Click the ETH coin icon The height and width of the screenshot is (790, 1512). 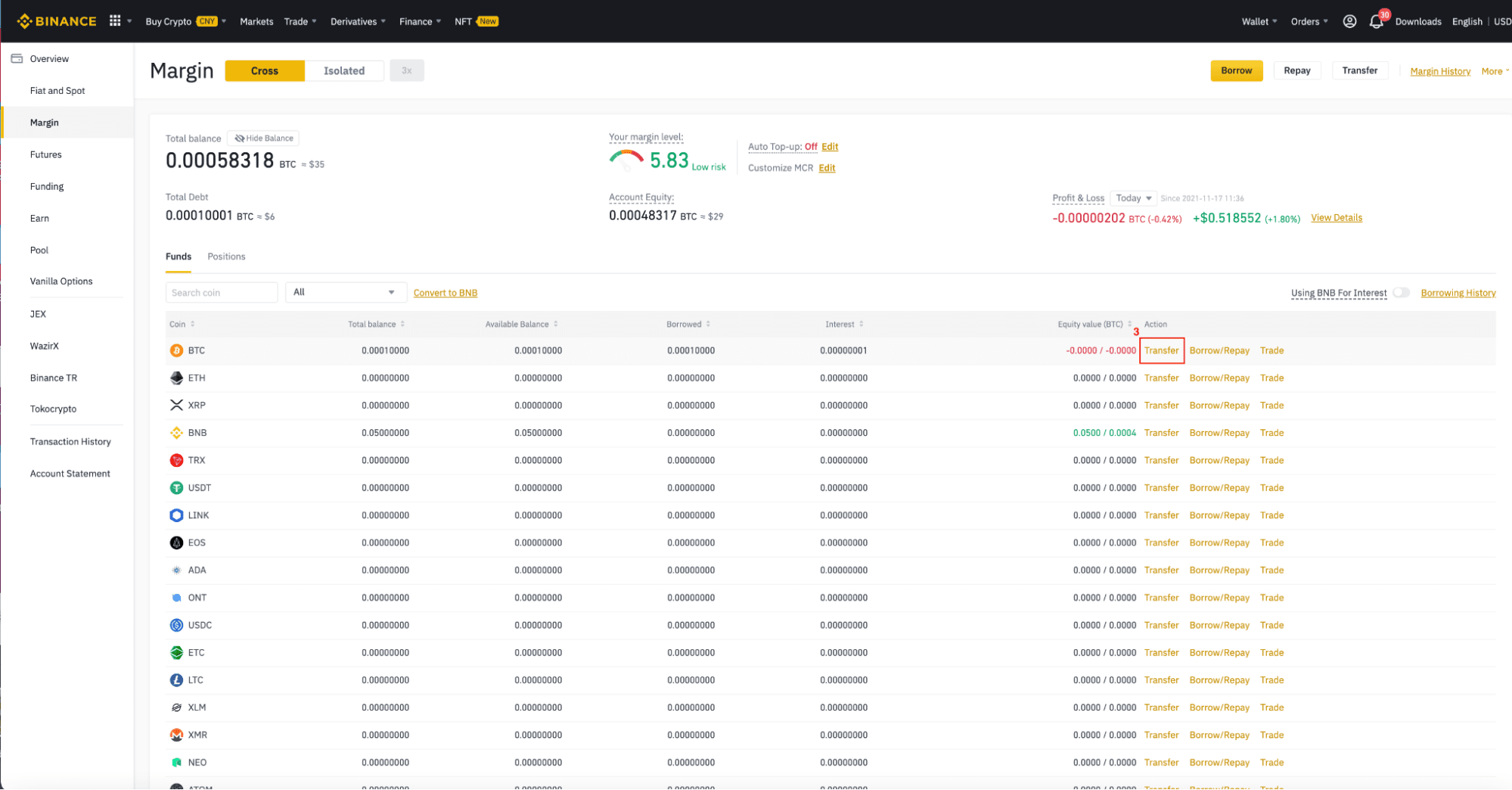pyautogui.click(x=176, y=378)
